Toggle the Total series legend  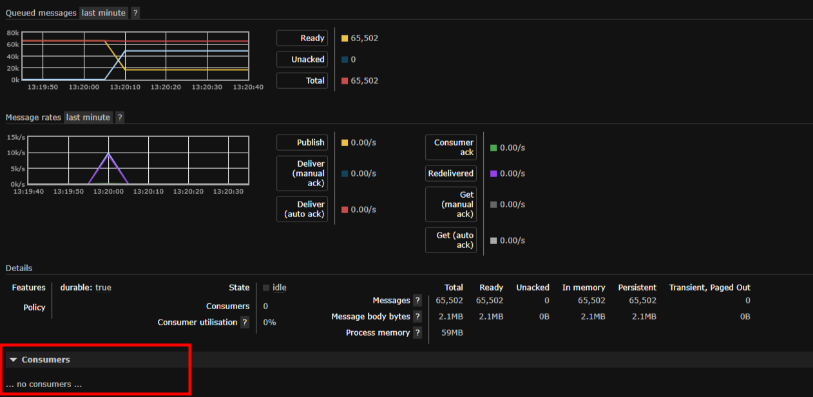tap(302, 80)
